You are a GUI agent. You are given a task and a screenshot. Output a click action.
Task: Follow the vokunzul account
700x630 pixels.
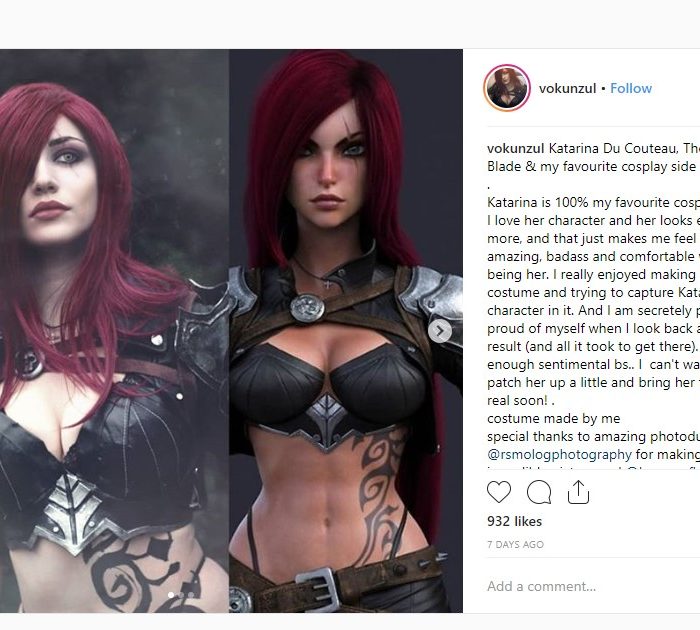tap(631, 88)
